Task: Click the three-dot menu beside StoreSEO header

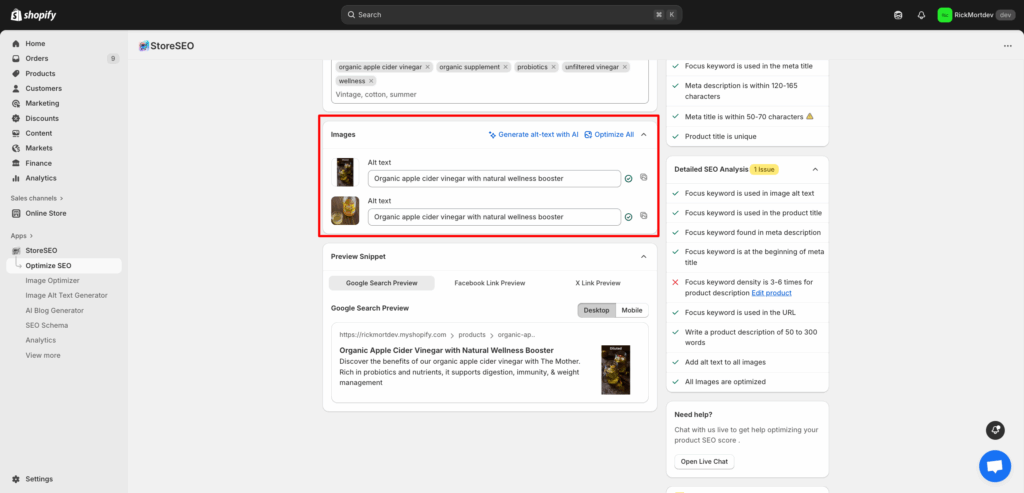Action: [1007, 46]
